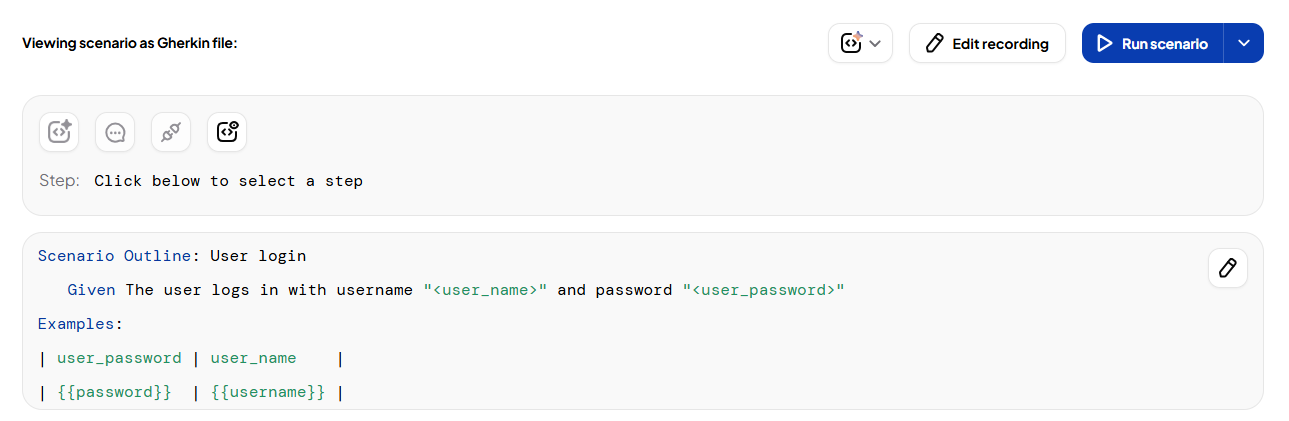Open the AI code dropdown beside Edit recording
Viewport: 1289px width, 421px height.
860,44
